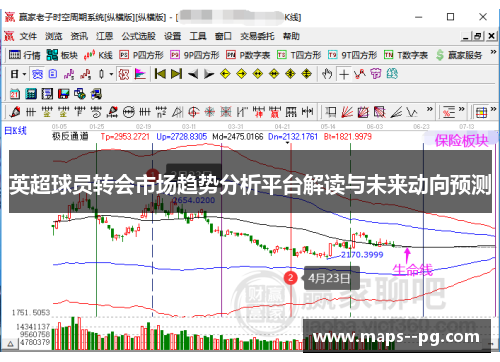Expand the 日 period dropdown arrow

pos(24,74)
